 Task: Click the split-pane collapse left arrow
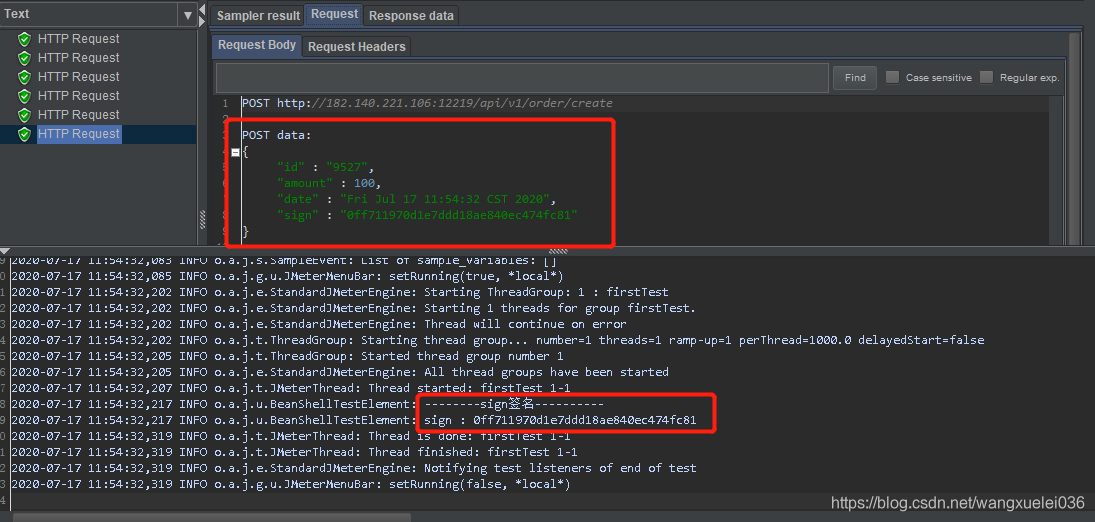coord(203,8)
